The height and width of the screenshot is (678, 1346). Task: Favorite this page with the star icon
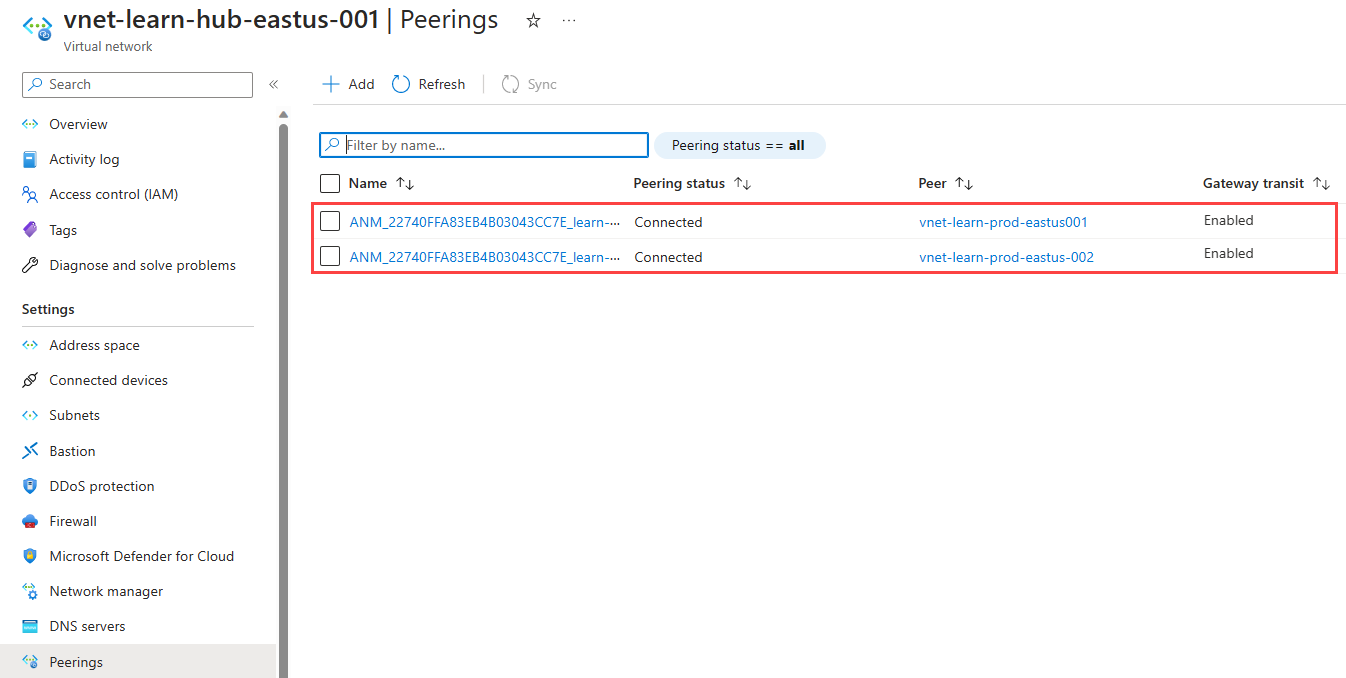click(x=534, y=21)
